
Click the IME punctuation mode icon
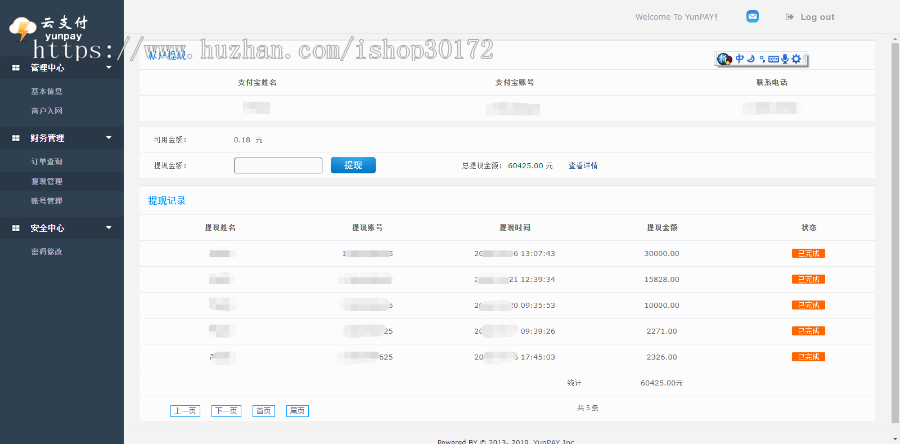[x=762, y=59]
